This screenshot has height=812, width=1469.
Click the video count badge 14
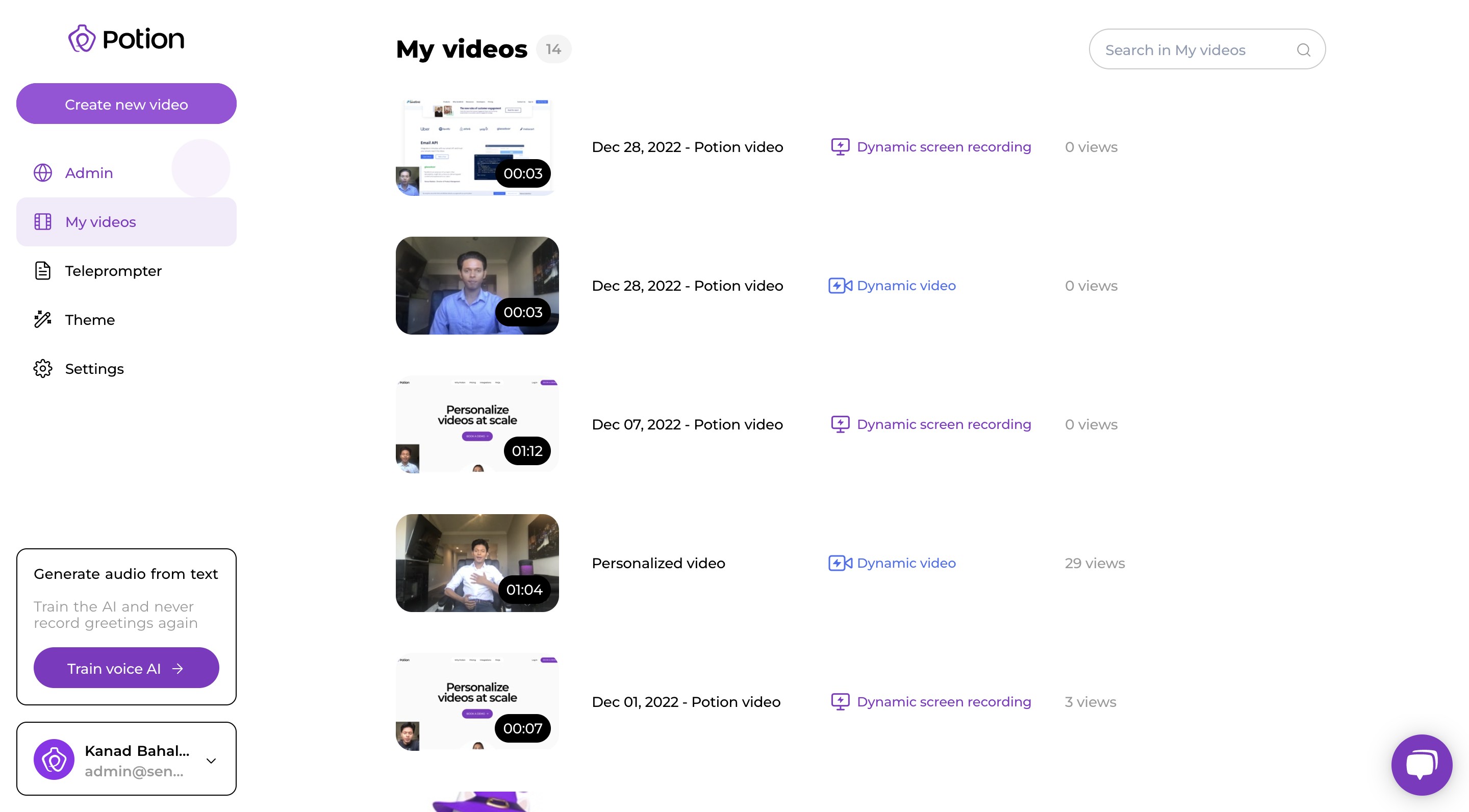(553, 49)
